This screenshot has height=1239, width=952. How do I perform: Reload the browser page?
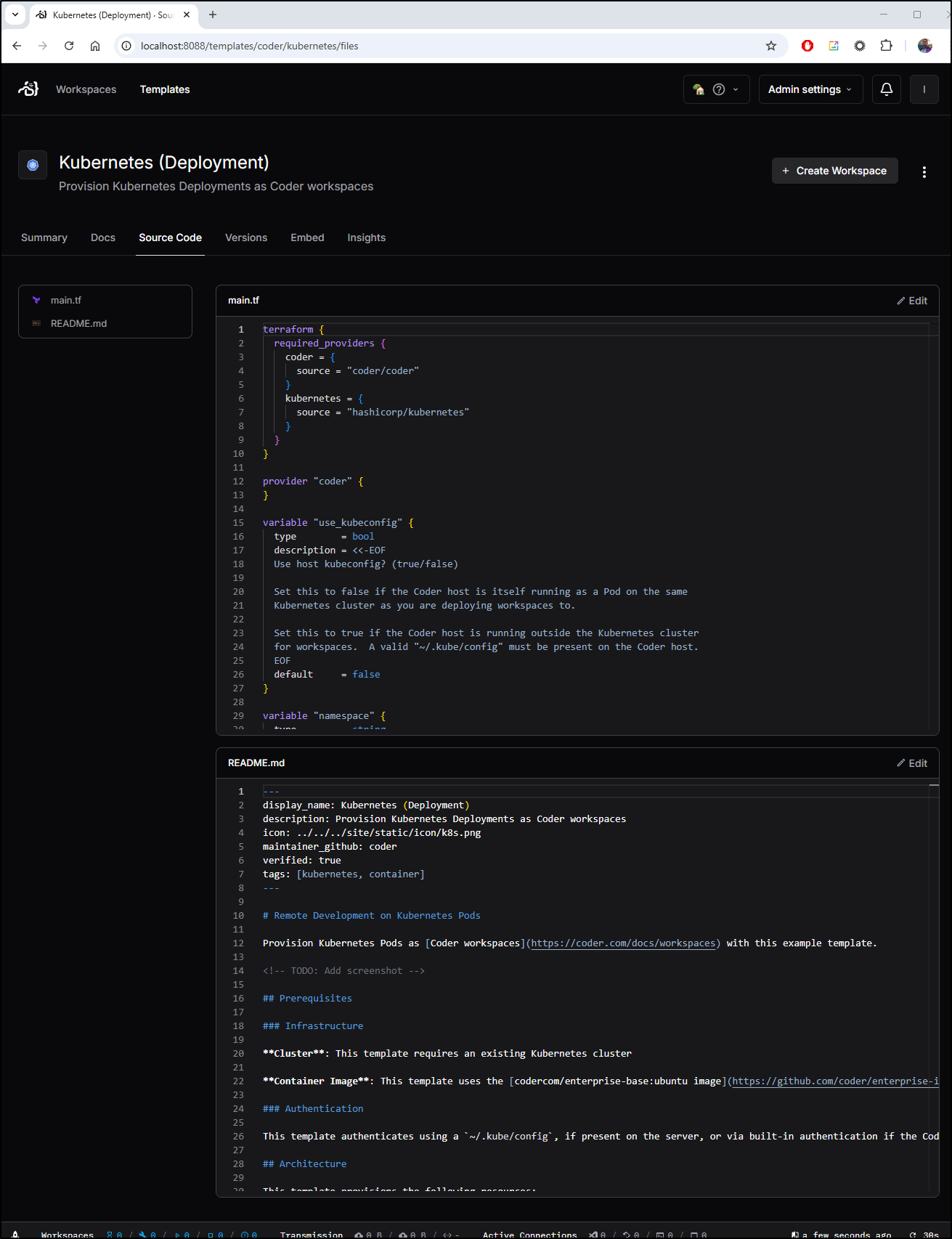pyautogui.click(x=69, y=46)
